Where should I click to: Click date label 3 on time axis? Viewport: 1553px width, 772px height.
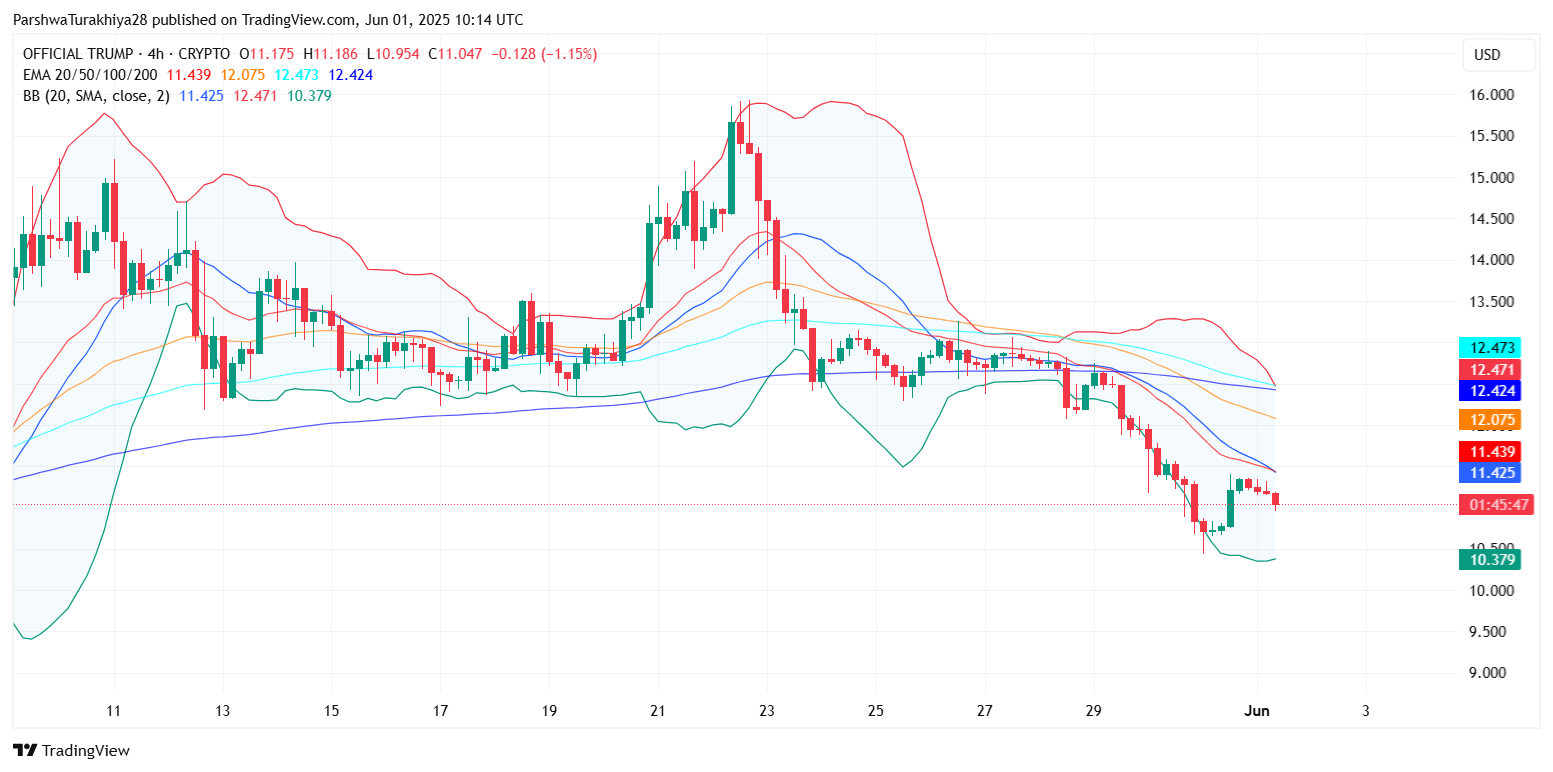click(x=1366, y=710)
